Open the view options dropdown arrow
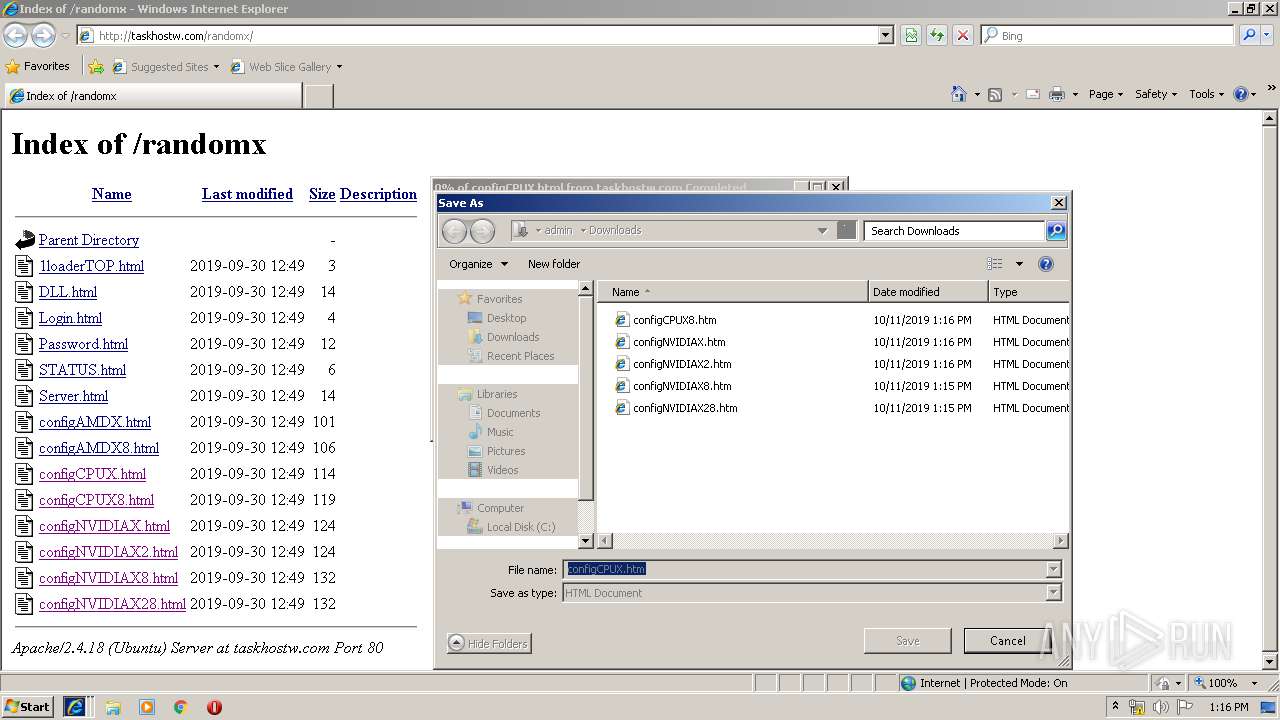Viewport: 1280px width, 720px height. [1019, 264]
